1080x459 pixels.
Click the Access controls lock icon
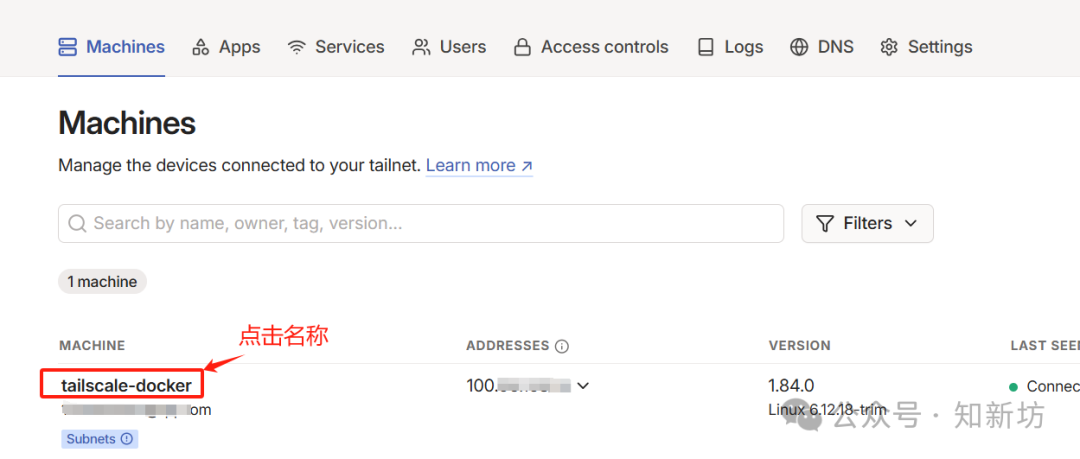[x=522, y=47]
